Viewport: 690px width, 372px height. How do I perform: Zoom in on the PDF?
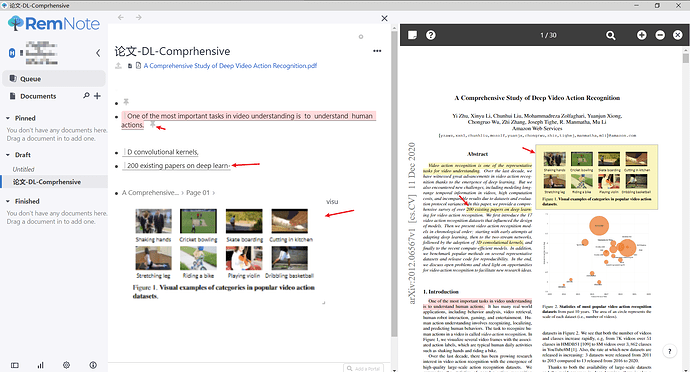click(642, 35)
